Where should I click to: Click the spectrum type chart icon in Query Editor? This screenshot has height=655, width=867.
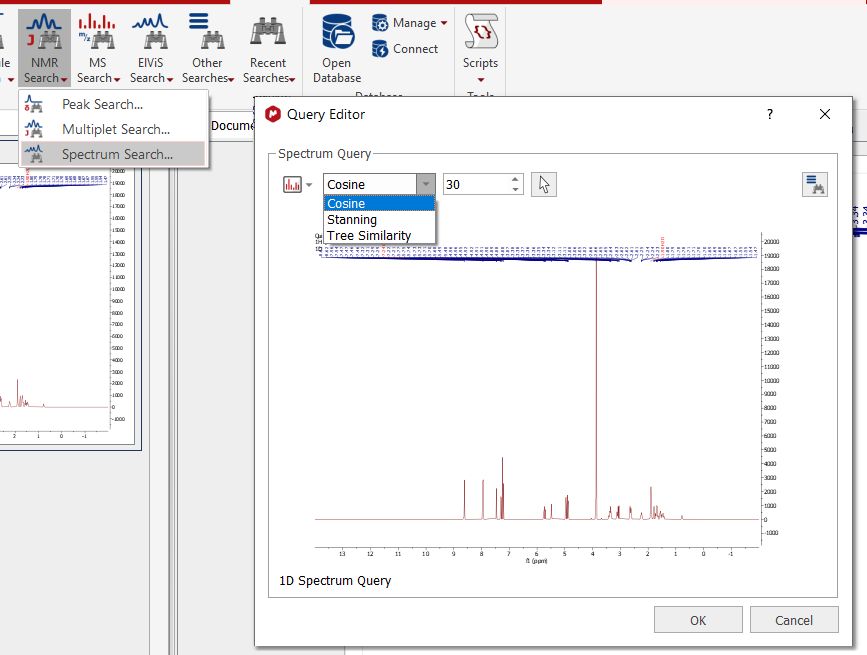tap(292, 185)
